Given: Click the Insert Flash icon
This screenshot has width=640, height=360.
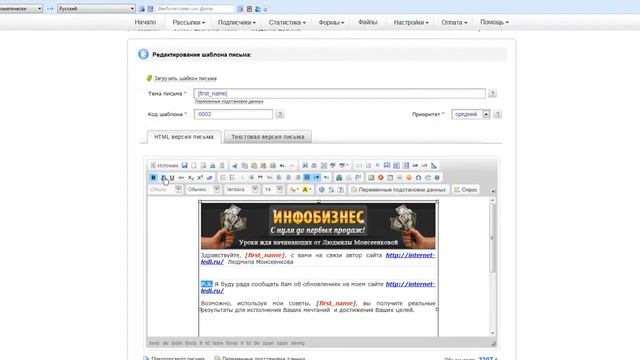Looking at the screenshot, I should (380, 178).
